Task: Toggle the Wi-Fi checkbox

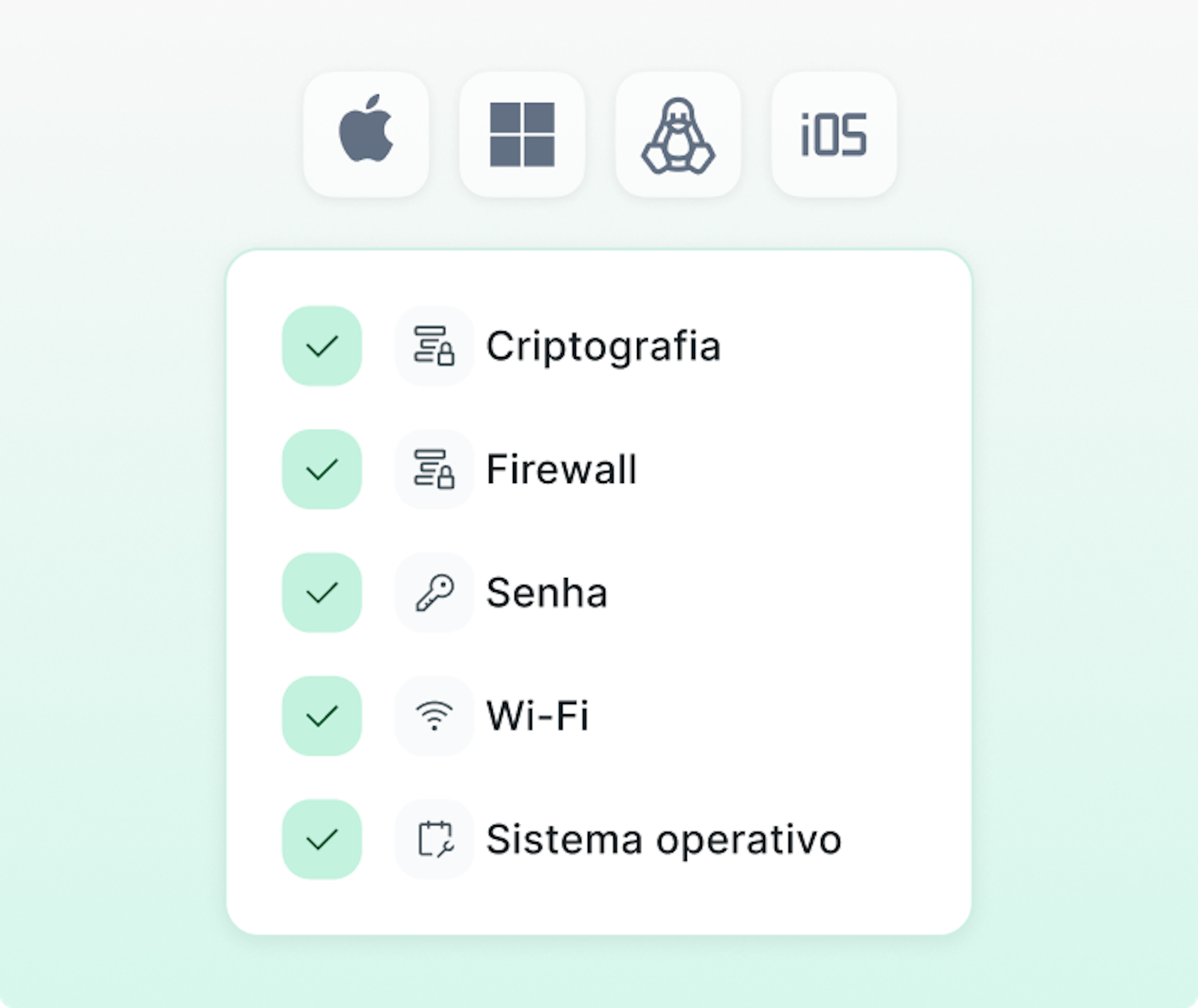Action: click(322, 715)
